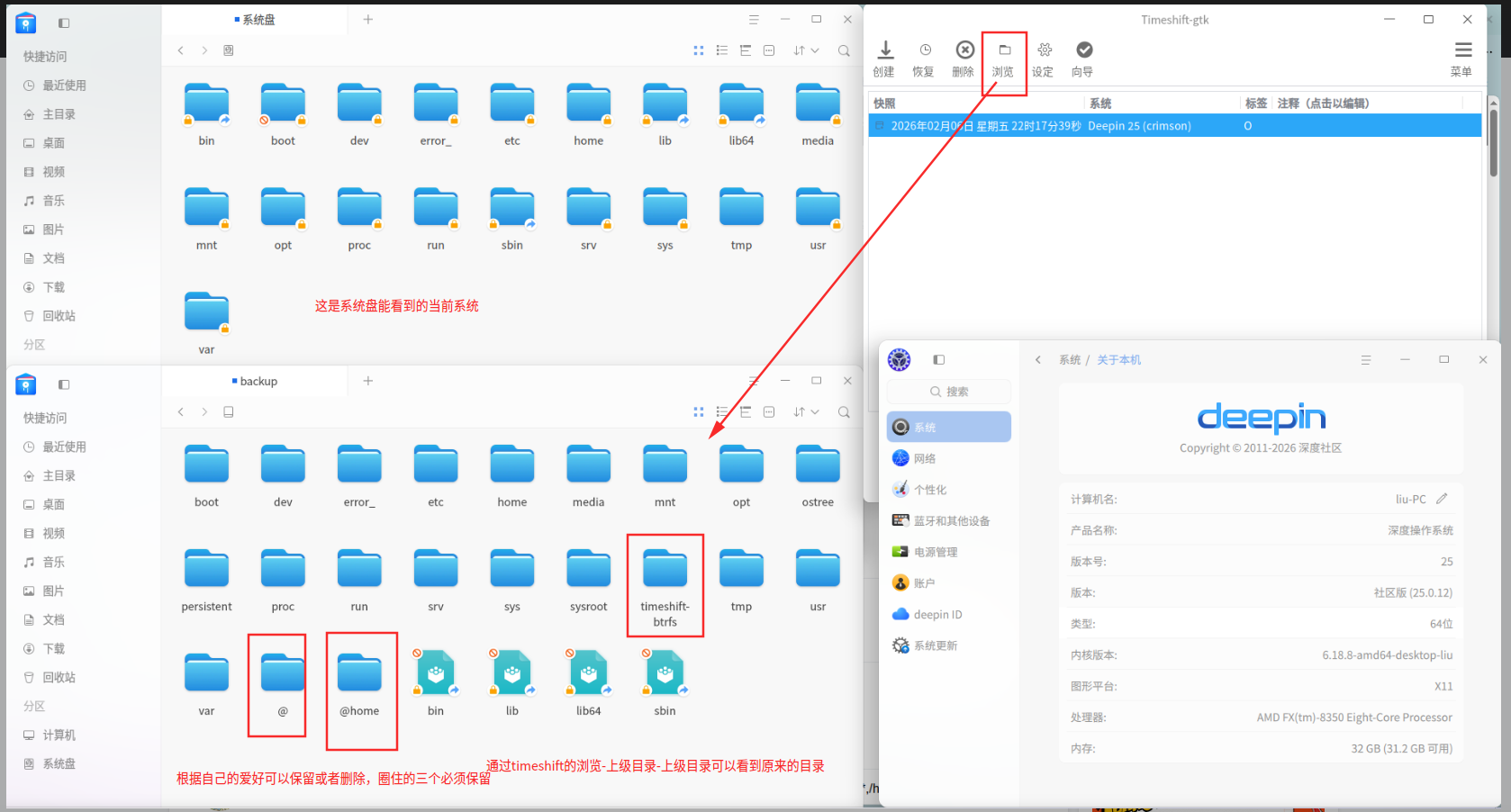Open 系统更新 in the control center sidebar
Viewport: 1511px width, 812px height.
tap(949, 645)
